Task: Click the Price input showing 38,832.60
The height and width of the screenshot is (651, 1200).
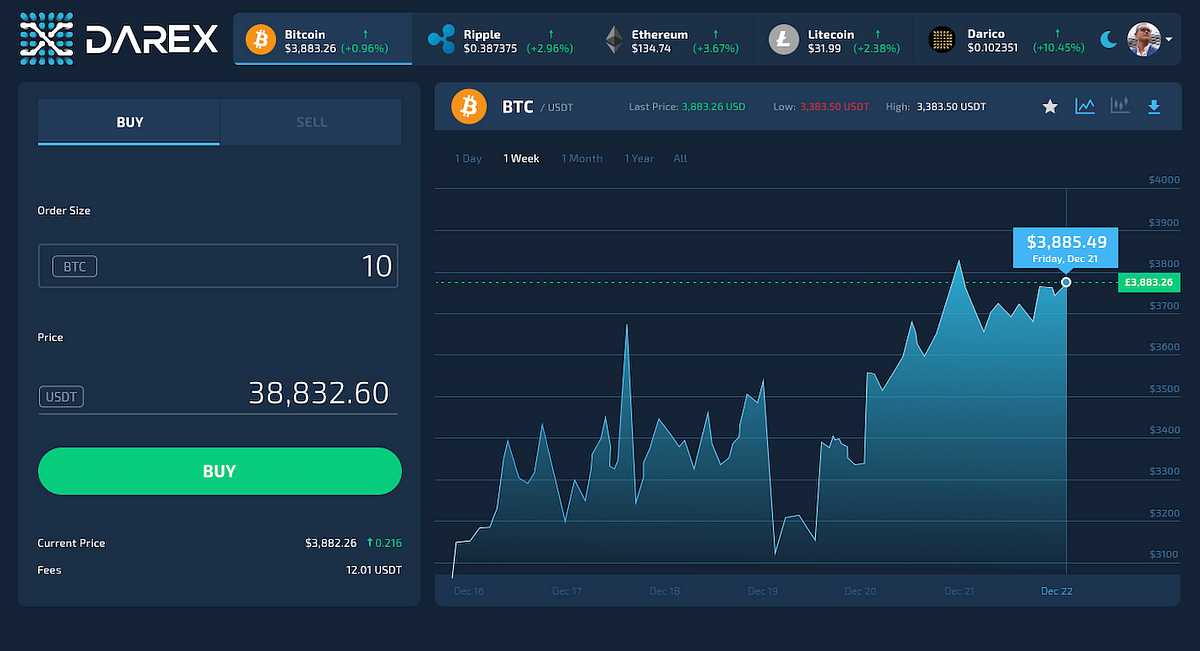Action: (218, 393)
